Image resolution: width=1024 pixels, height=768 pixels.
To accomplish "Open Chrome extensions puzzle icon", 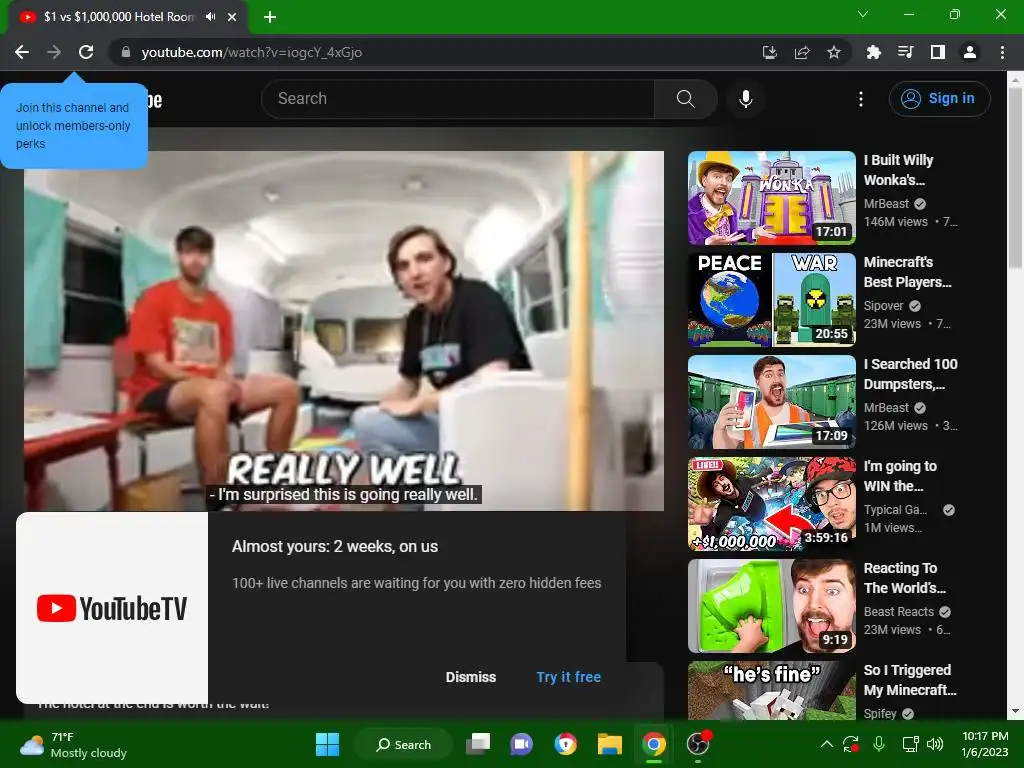I will click(x=873, y=52).
